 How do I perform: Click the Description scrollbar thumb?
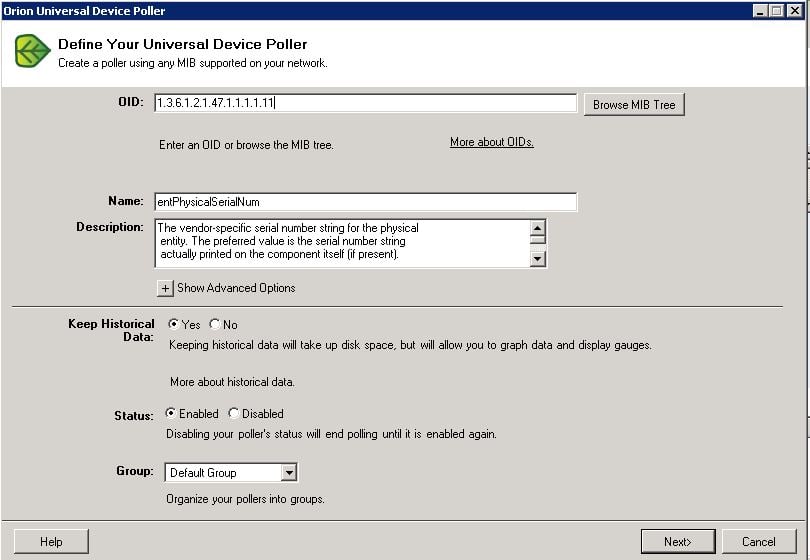[538, 240]
